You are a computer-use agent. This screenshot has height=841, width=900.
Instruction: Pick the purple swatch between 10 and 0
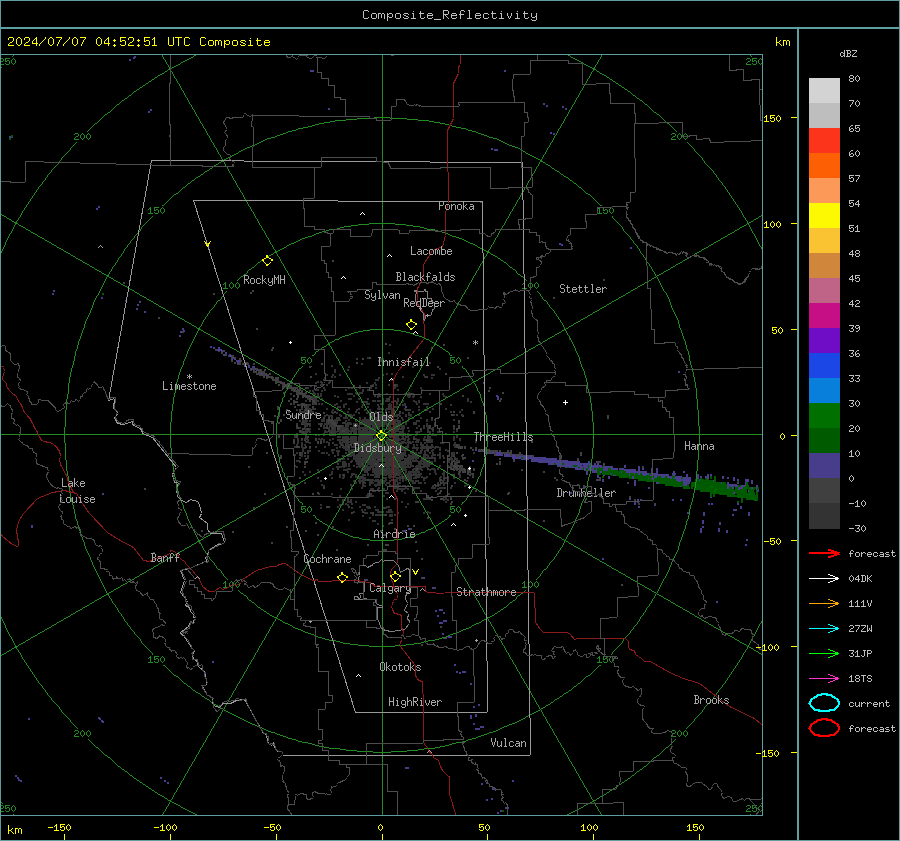pyautogui.click(x=824, y=466)
